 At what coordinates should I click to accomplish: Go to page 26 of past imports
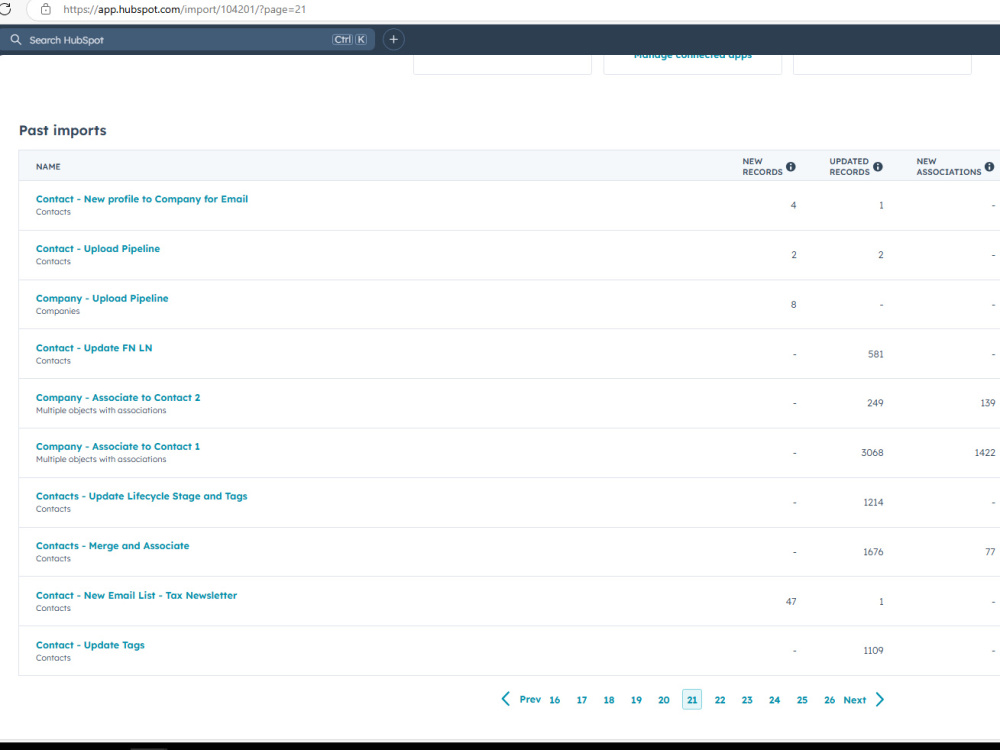pyautogui.click(x=829, y=700)
